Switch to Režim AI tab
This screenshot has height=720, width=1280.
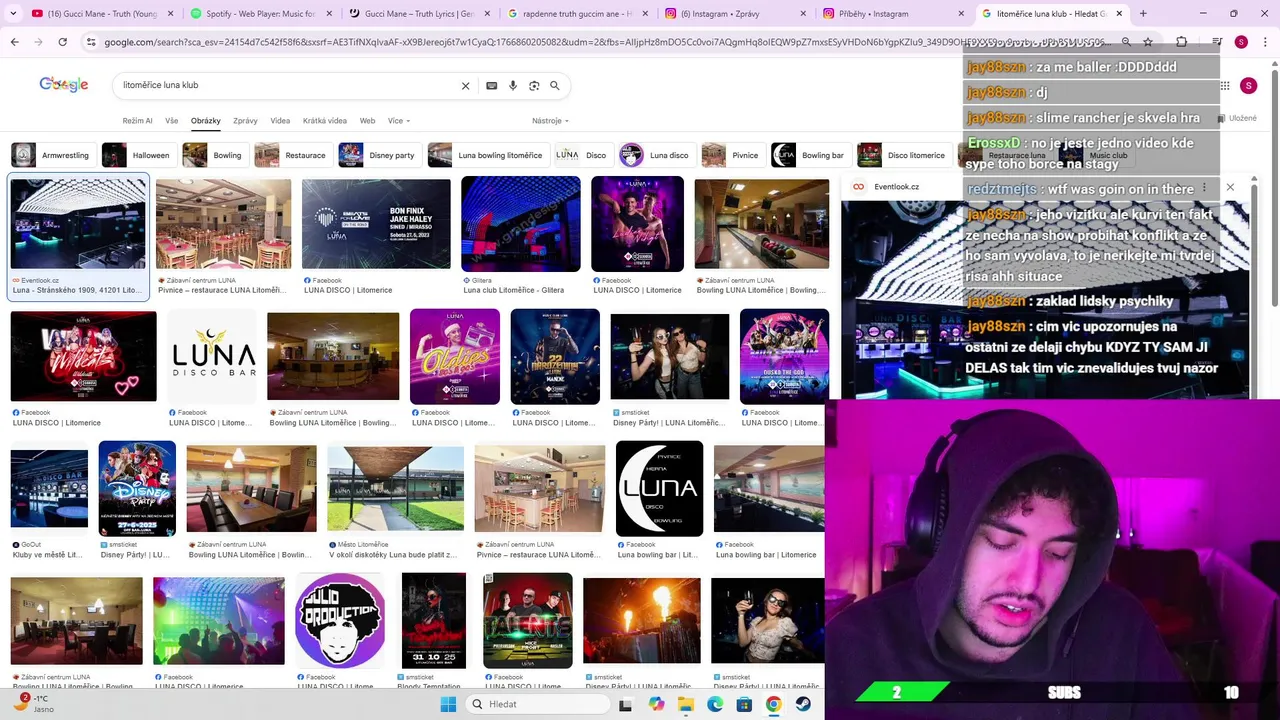tap(138, 121)
